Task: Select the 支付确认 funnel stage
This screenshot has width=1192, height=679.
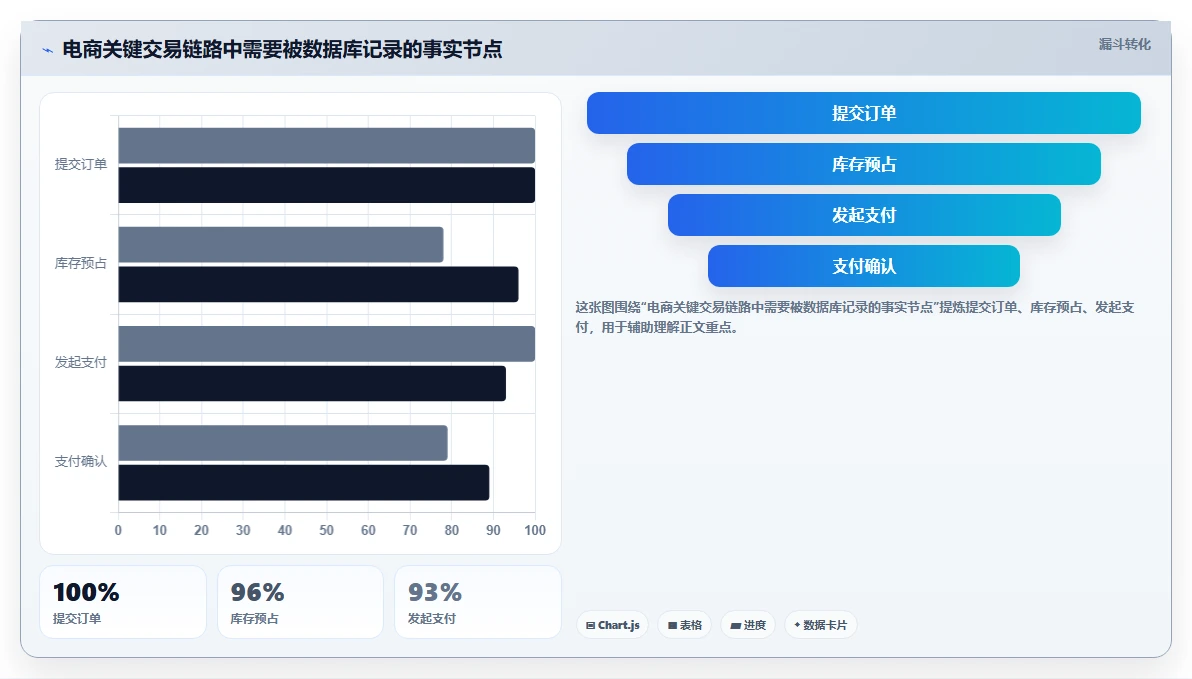Action: point(864,266)
